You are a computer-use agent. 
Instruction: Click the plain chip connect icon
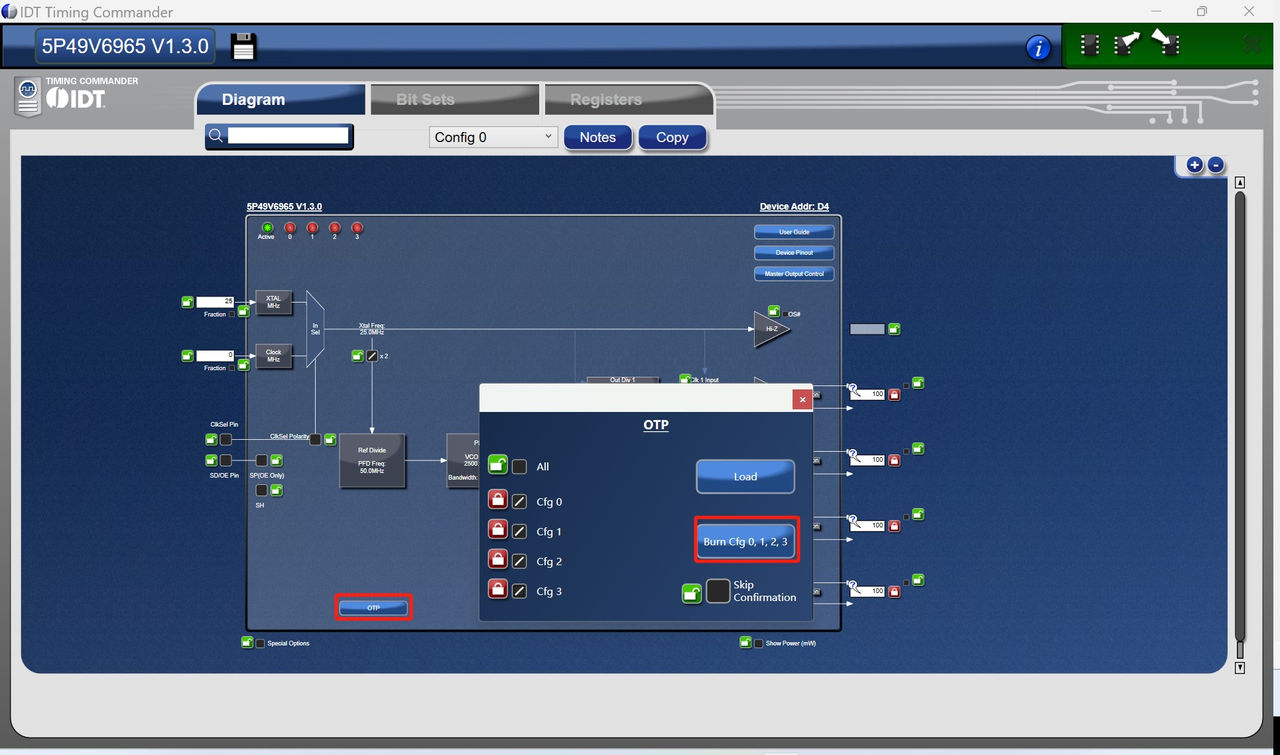(x=1091, y=45)
